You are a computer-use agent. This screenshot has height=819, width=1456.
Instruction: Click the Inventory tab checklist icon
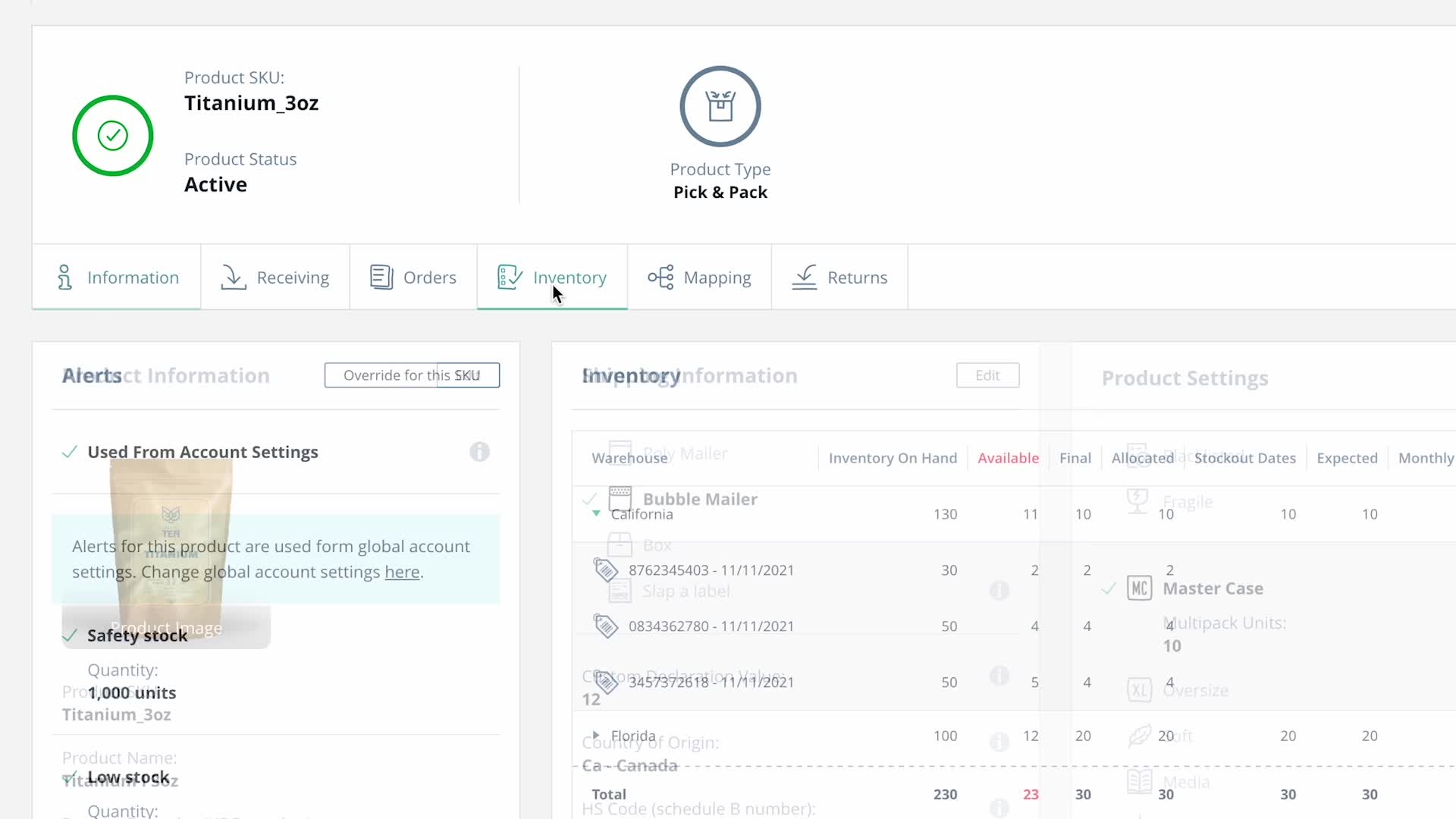510,278
